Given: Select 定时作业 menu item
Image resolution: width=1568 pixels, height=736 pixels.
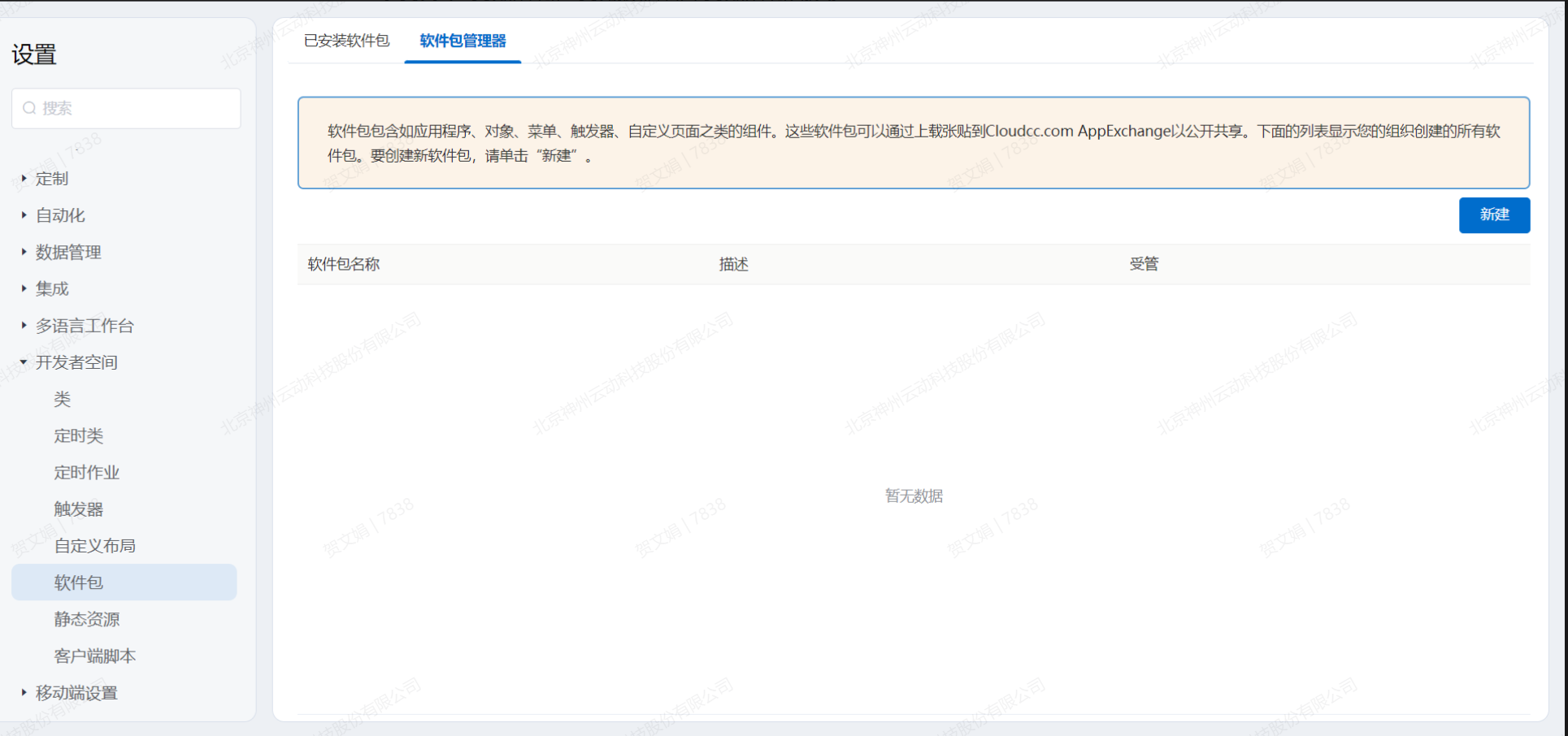Looking at the screenshot, I should coord(87,472).
